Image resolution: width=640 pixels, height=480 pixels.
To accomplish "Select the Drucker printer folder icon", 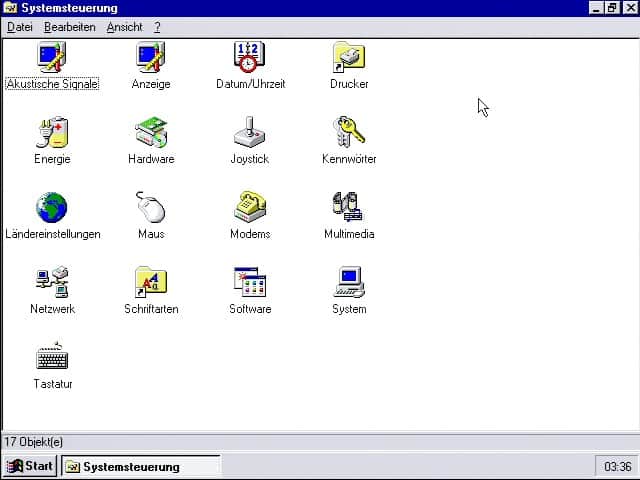I will click(x=349, y=57).
